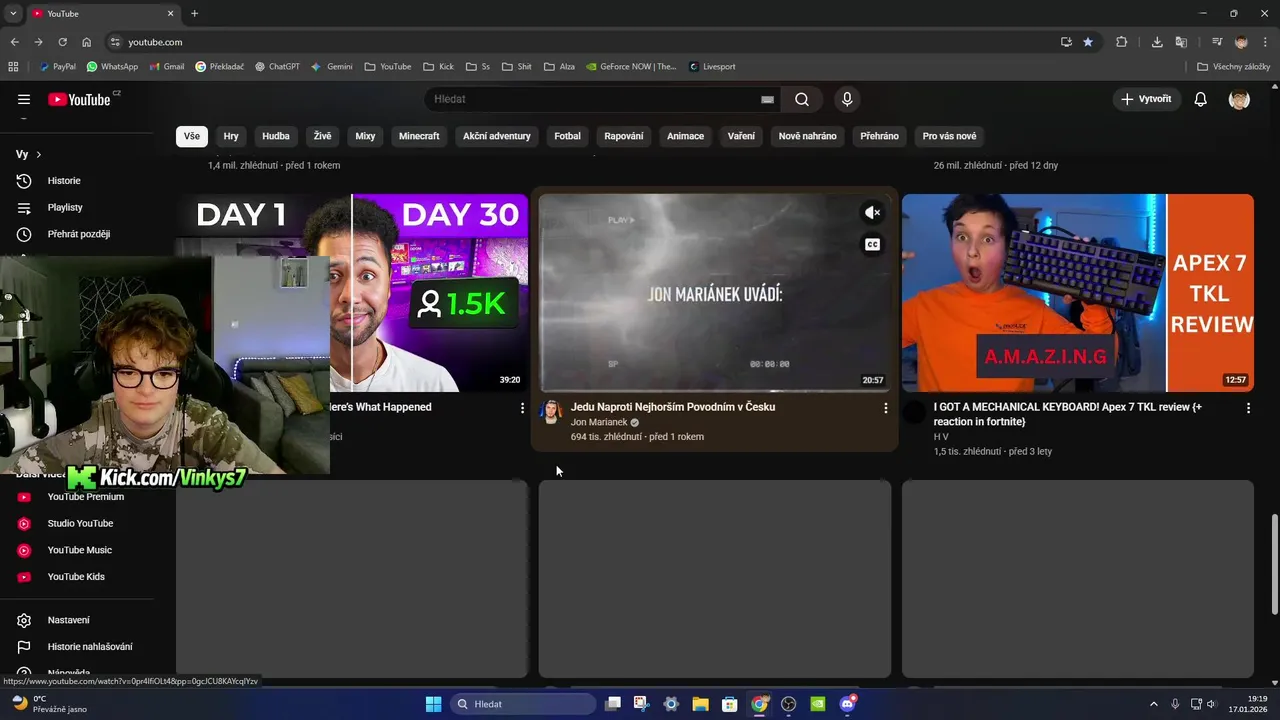Screen dimensions: 1280x720
Task: Open Všechny záložky folder
Action: pos(1233,67)
